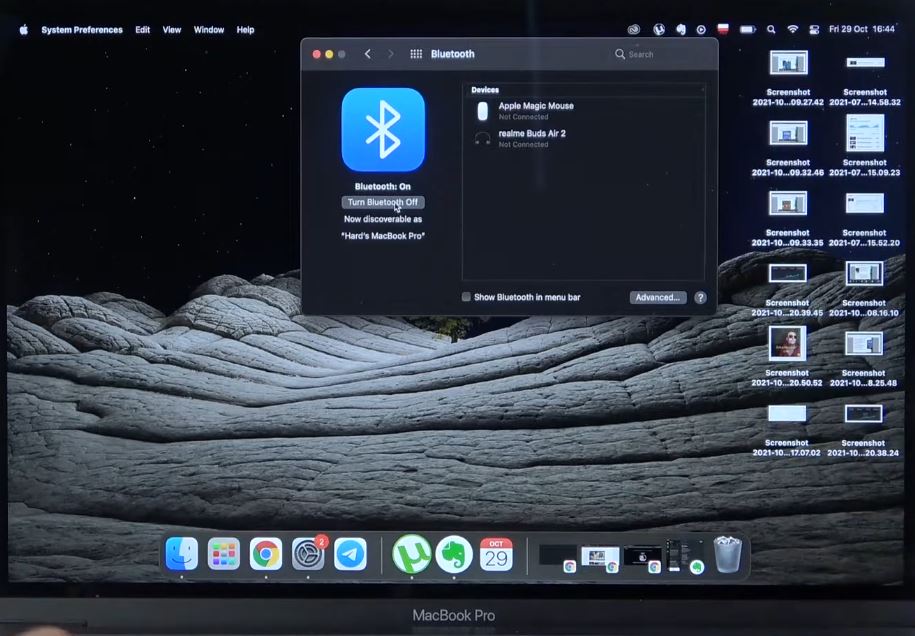Click the battery status icon
The width and height of the screenshot is (915, 636).
[x=748, y=29]
